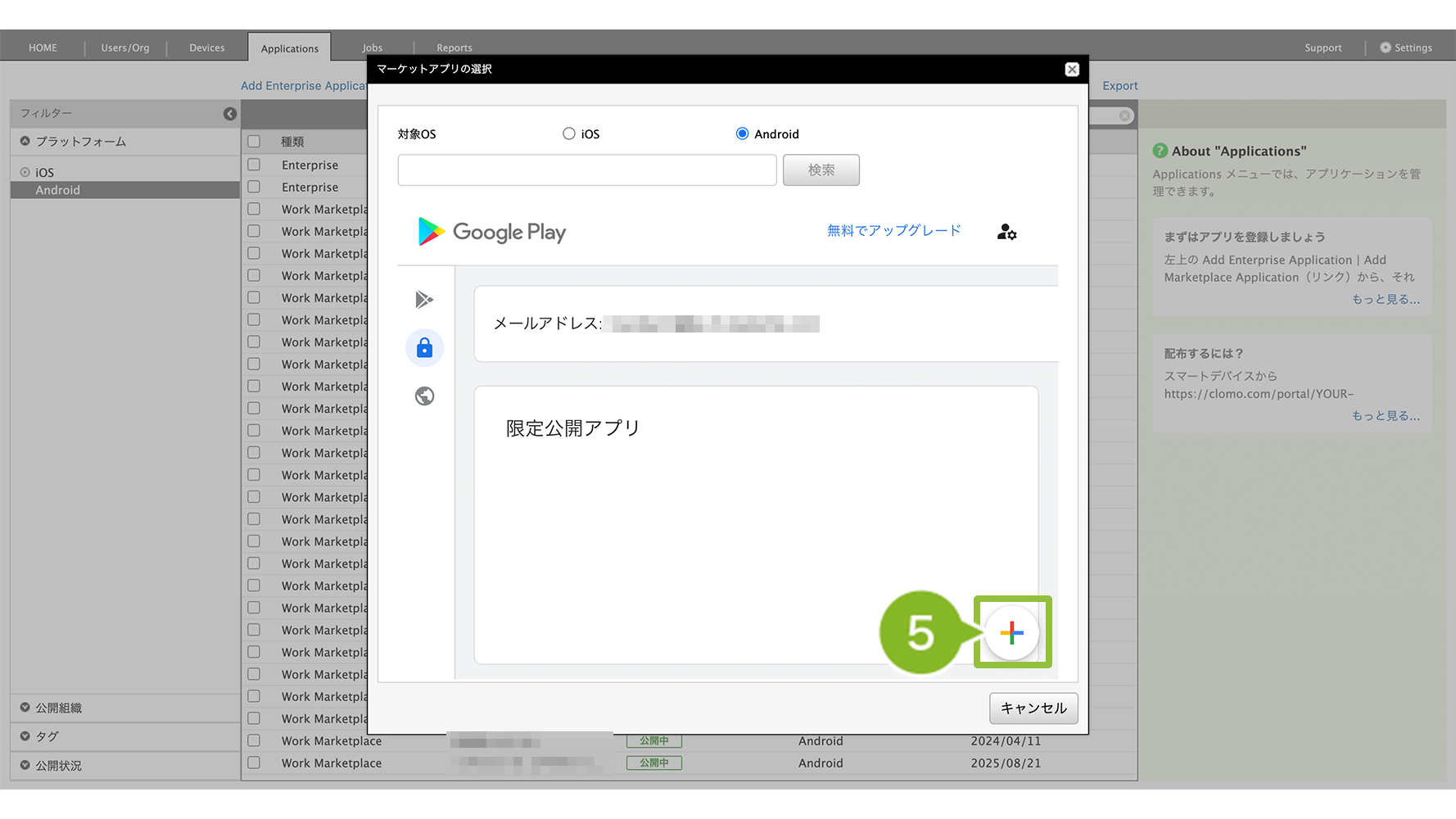This screenshot has width=1456, height=819.
Task: Click the admin settings person-gear icon
Action: [1006, 233]
